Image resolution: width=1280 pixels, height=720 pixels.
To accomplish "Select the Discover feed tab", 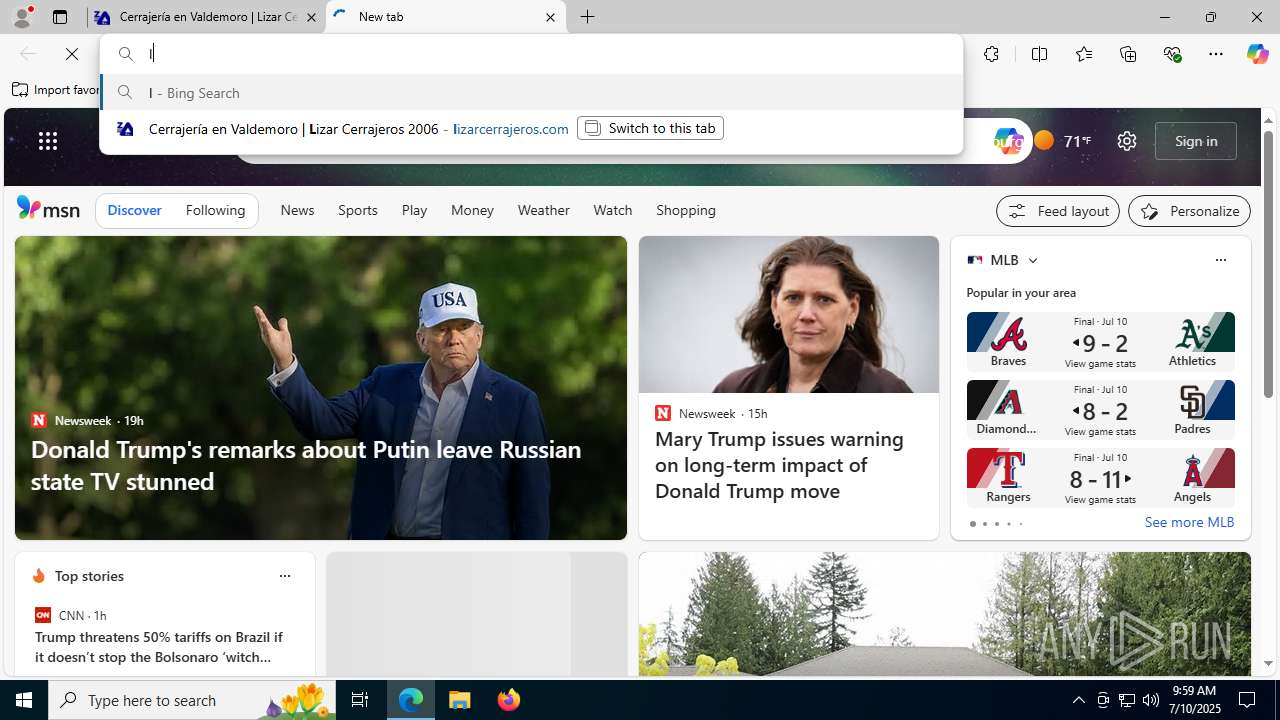I will point(134,211).
